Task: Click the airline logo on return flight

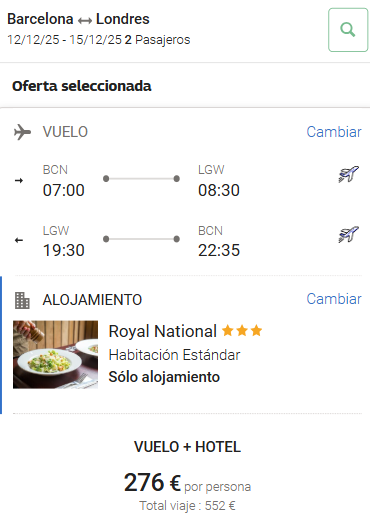Action: pyautogui.click(x=349, y=234)
